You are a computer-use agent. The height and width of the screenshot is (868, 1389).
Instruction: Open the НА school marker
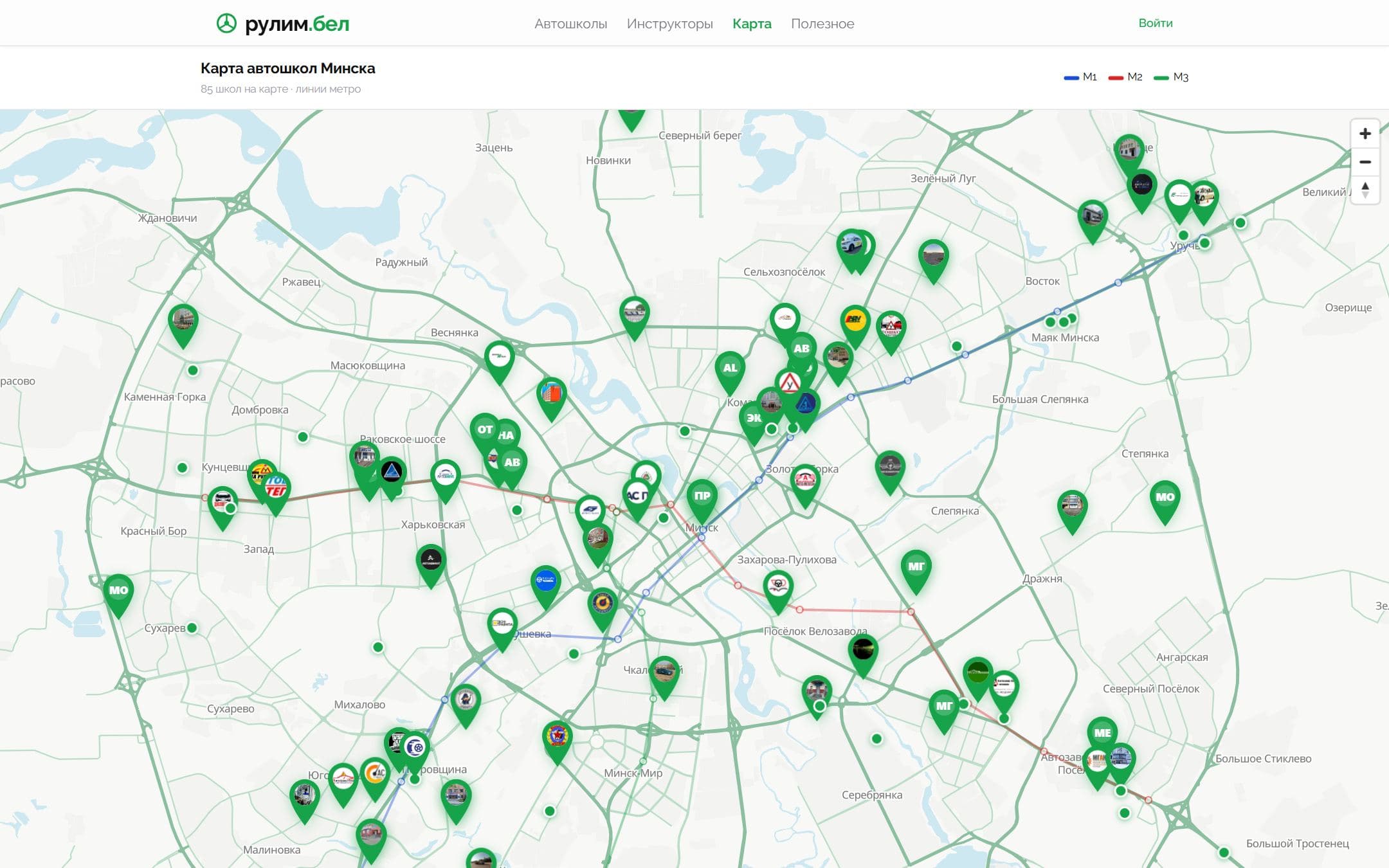click(507, 436)
